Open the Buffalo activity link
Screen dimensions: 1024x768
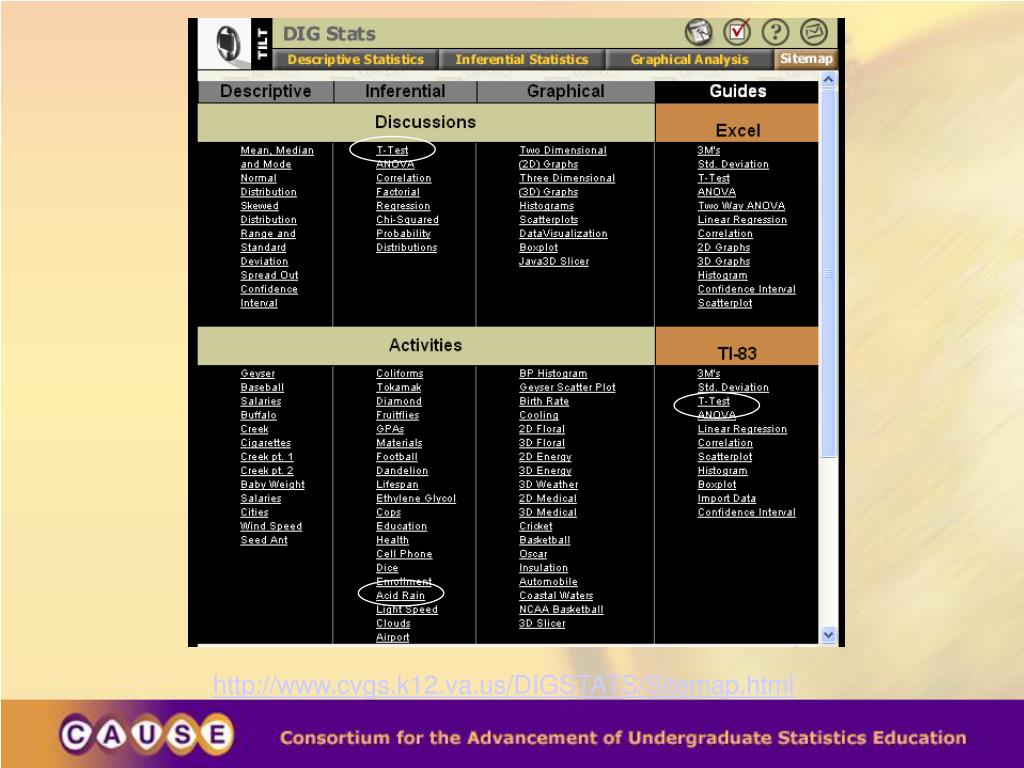click(x=258, y=415)
